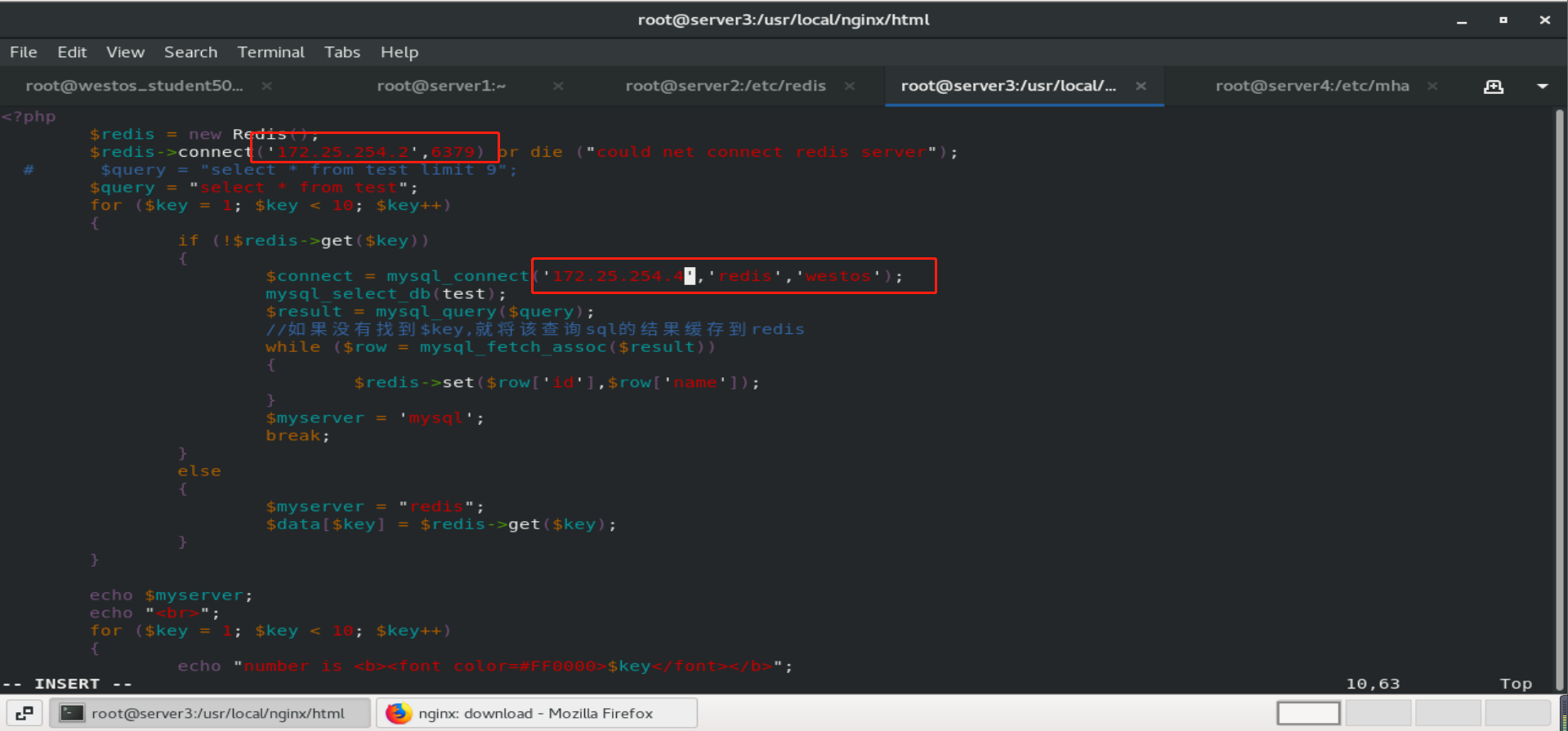Viewport: 1568px width, 731px height.
Task: Close the root@server2:/etc/redis tab
Action: point(850,86)
